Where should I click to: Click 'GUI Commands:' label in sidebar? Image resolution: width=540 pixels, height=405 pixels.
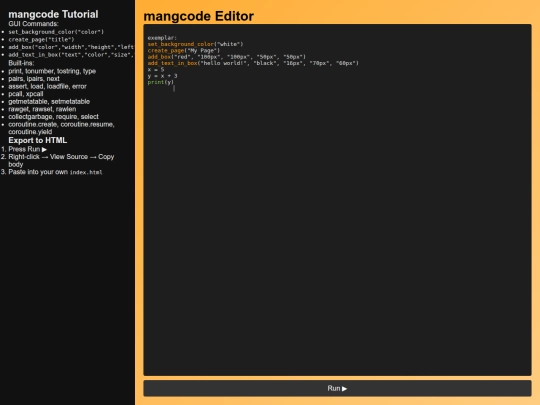tap(33, 24)
